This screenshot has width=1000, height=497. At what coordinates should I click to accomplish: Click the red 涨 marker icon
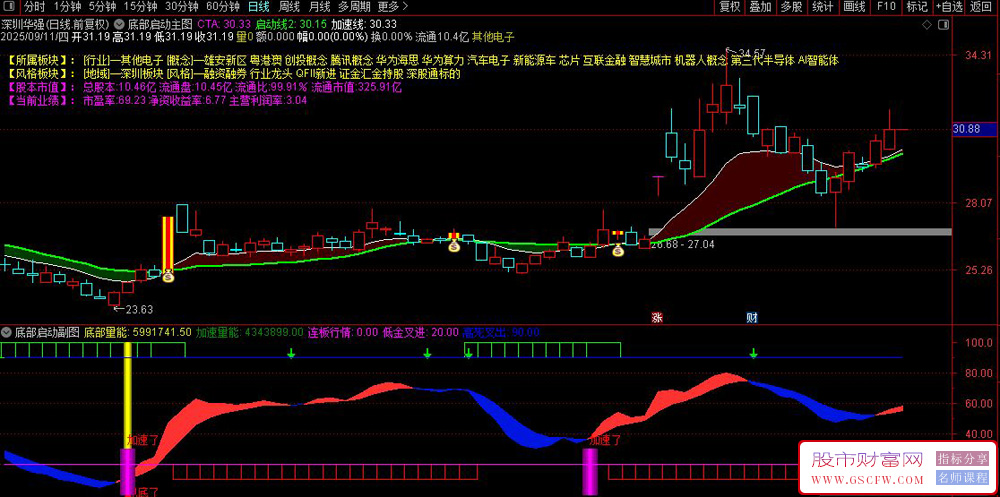[657, 317]
